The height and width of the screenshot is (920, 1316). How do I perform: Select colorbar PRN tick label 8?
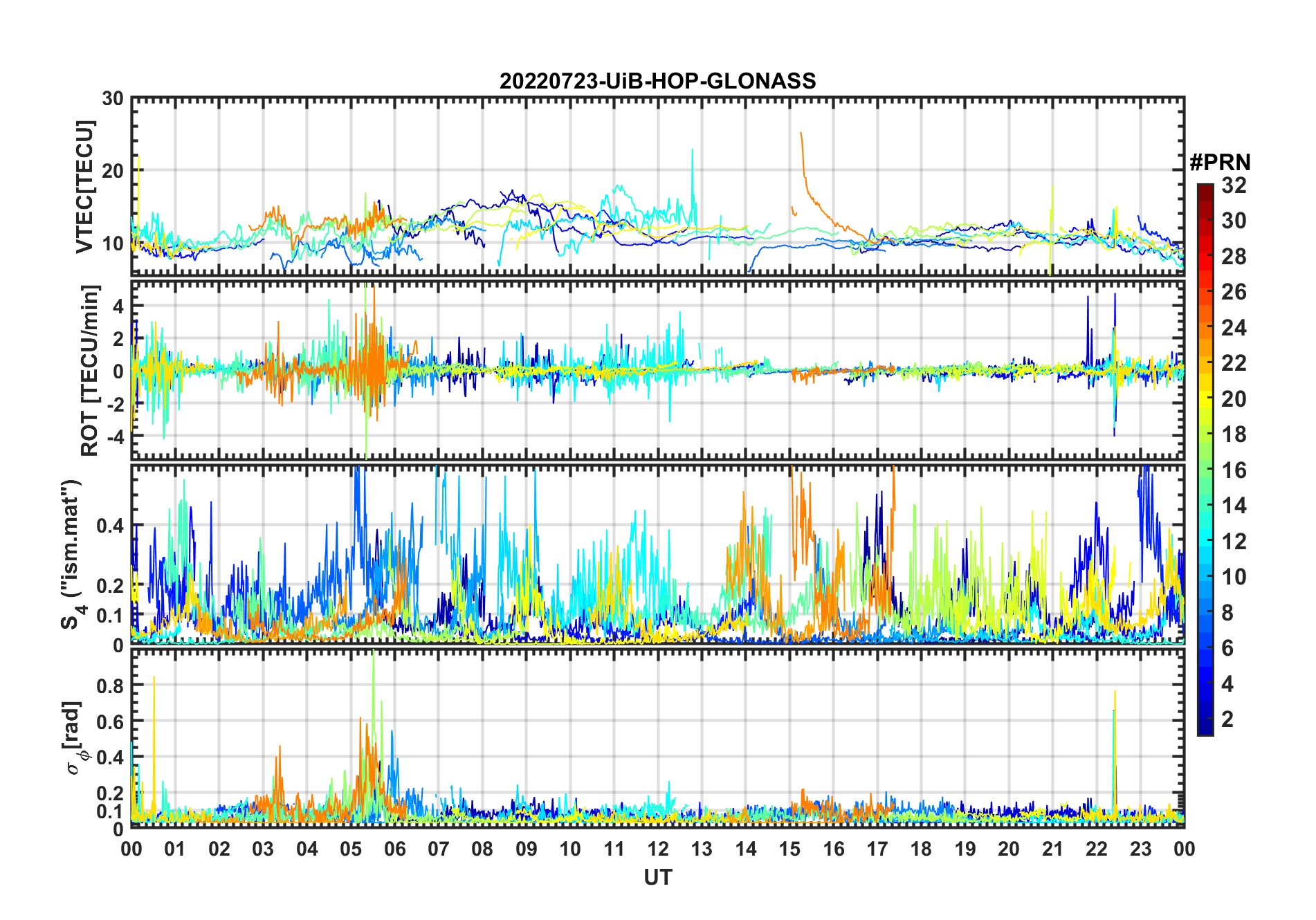pyautogui.click(x=1228, y=612)
